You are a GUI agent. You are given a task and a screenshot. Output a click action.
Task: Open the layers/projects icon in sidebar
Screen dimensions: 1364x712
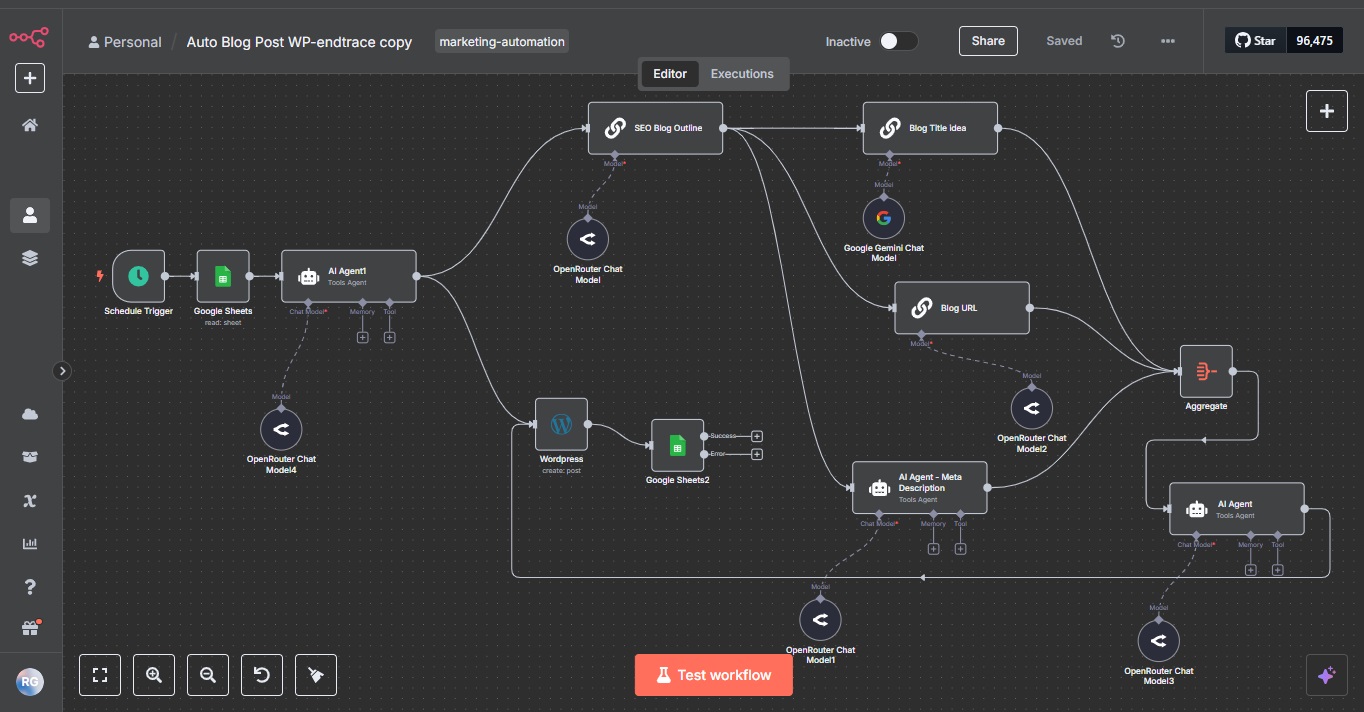pyautogui.click(x=30, y=258)
